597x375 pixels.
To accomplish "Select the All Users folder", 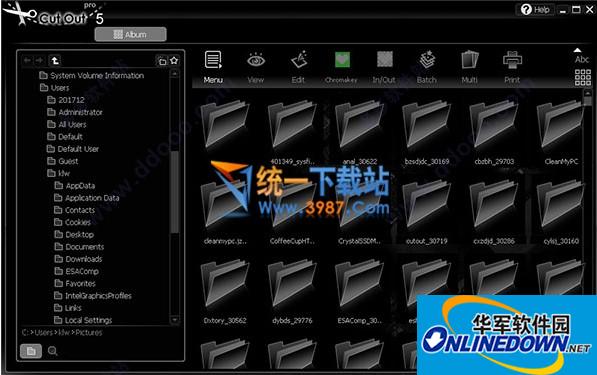I will 67,124.
